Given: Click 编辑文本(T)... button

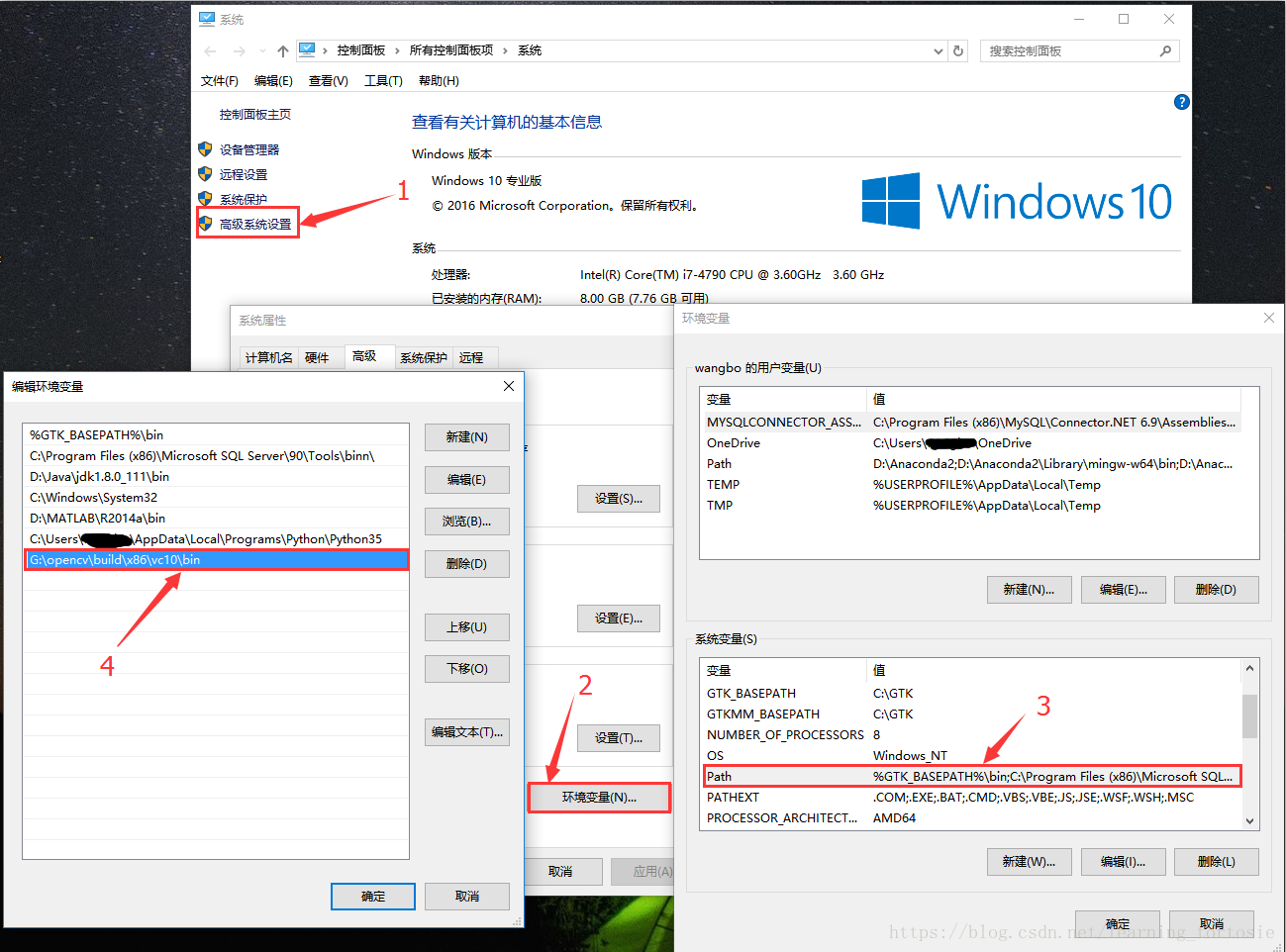Looking at the screenshot, I should click(466, 732).
